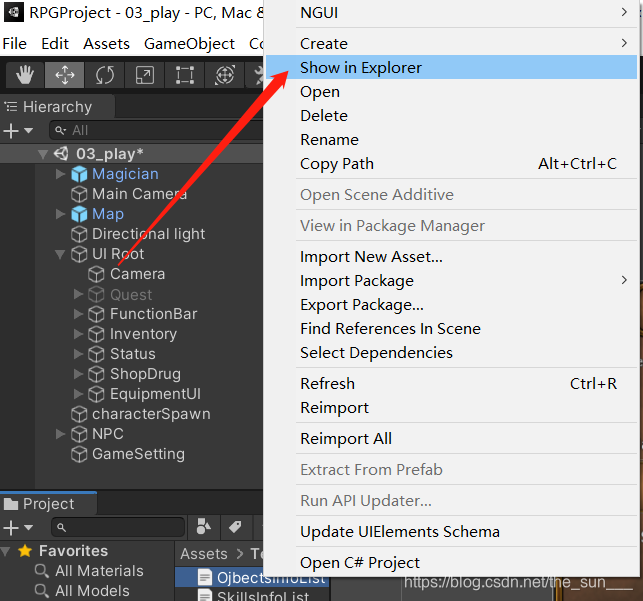Open the GameObject menu
643x601 pixels.
click(189, 43)
